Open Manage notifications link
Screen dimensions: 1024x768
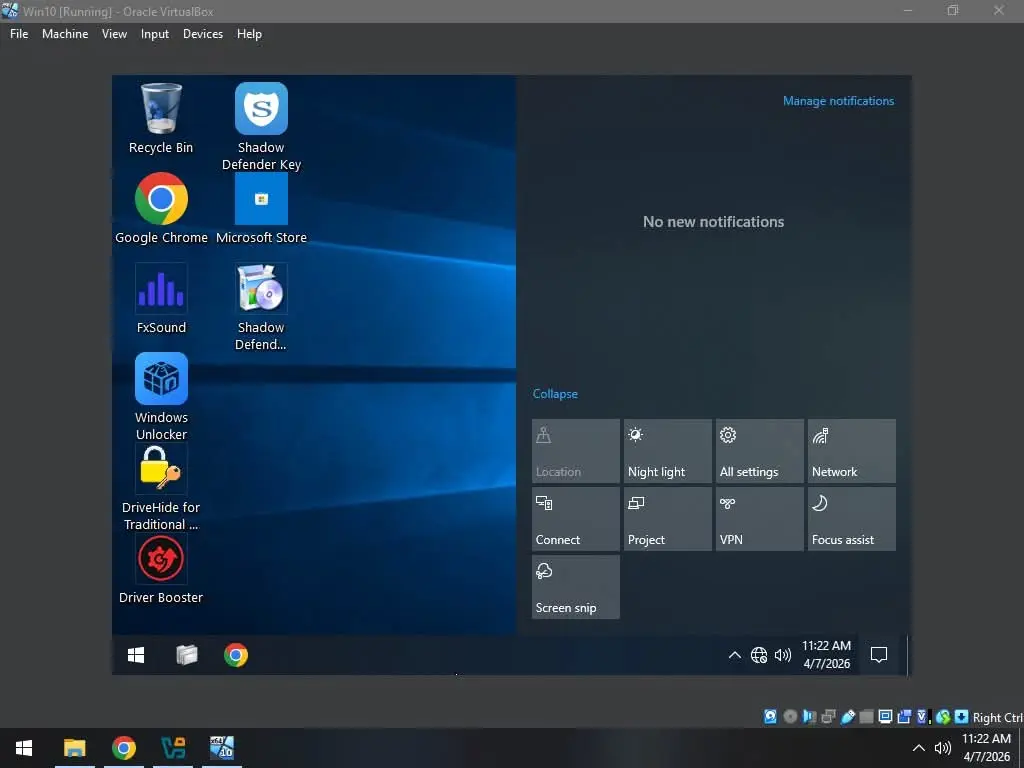(x=839, y=101)
